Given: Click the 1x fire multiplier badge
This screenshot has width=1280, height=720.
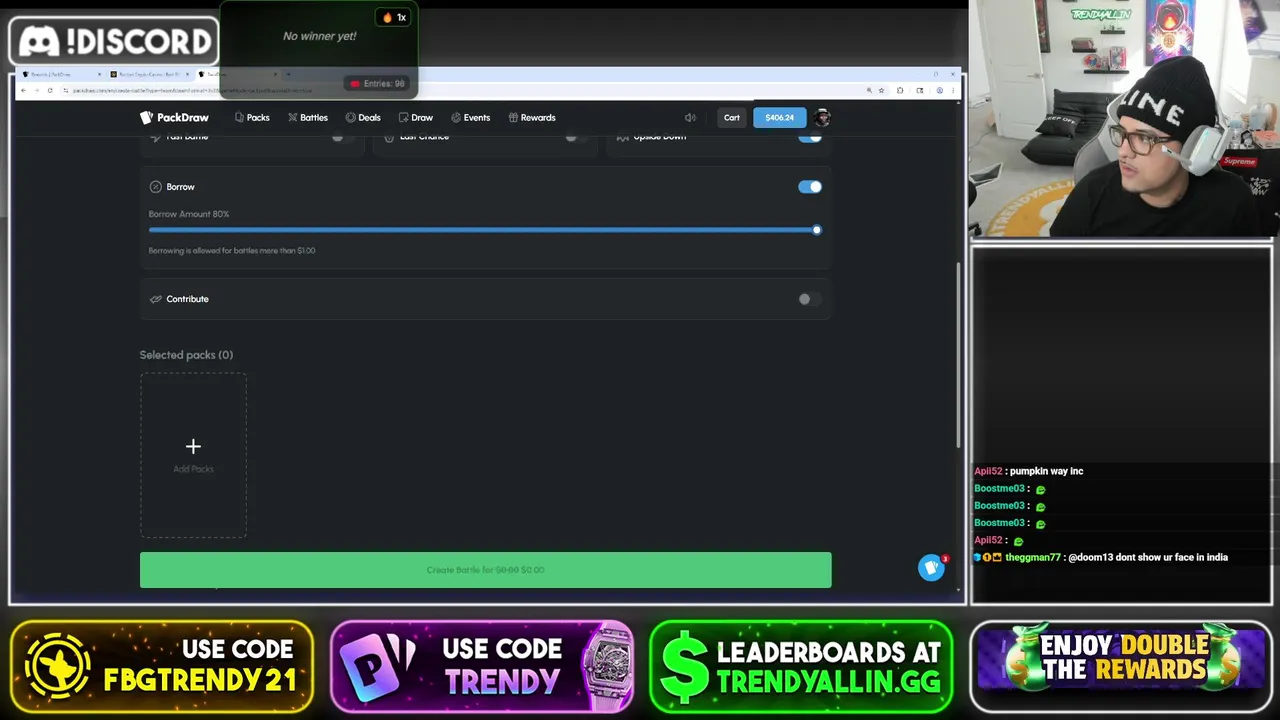Looking at the screenshot, I should tap(394, 17).
